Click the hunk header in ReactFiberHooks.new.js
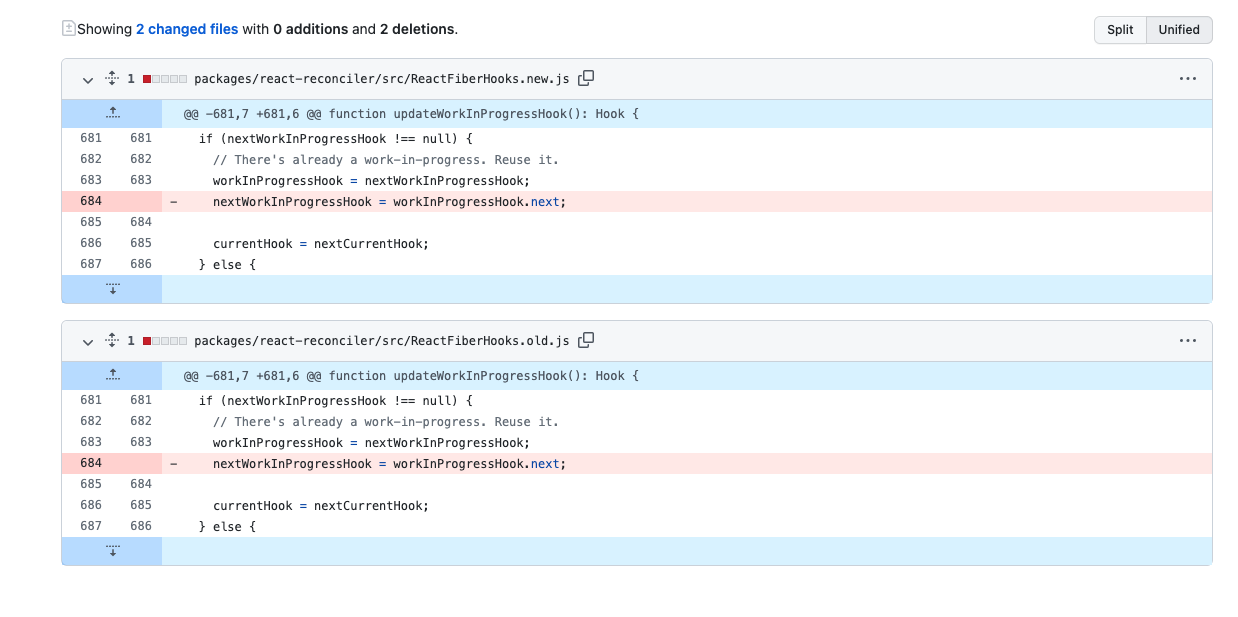Image resolution: width=1238 pixels, height=617 pixels. (411, 114)
